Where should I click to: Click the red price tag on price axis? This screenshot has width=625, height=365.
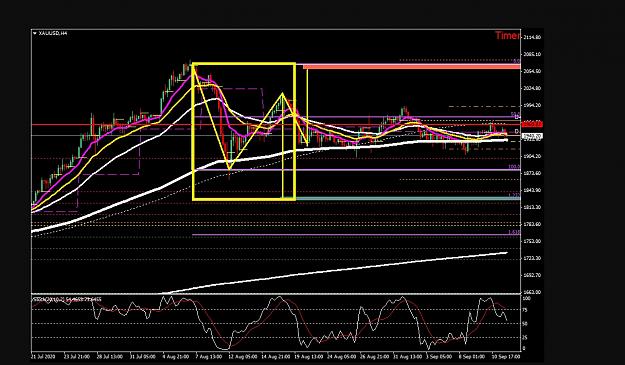(x=533, y=125)
